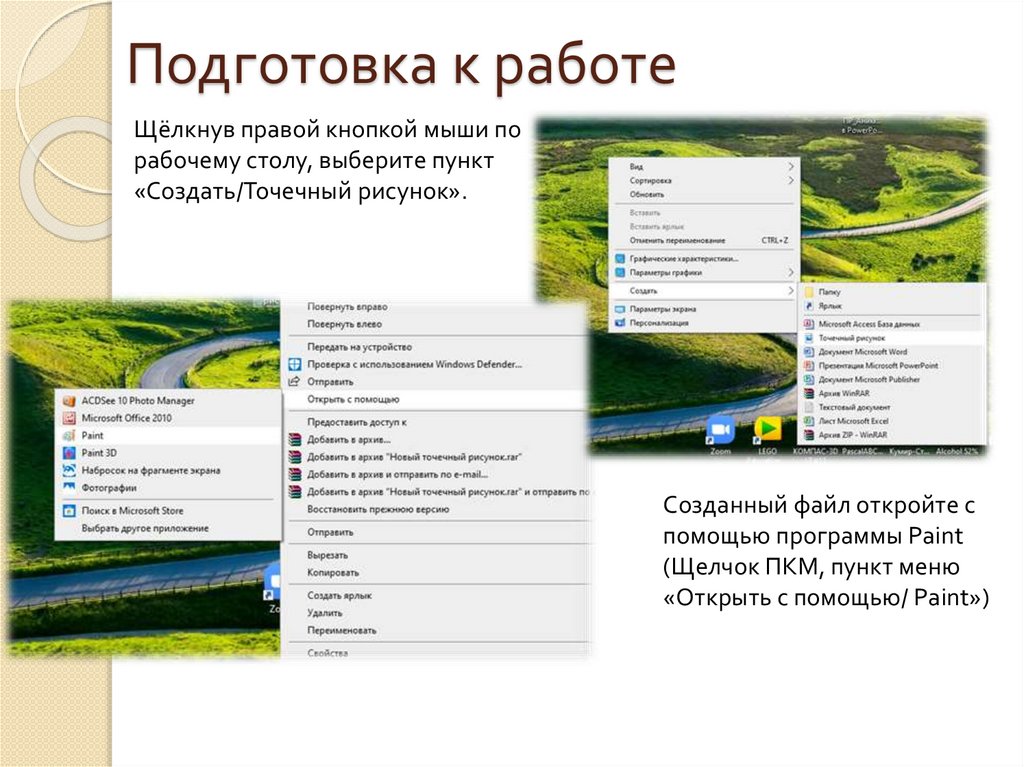This screenshot has height=767, width=1024.
Task: Expand the Создать submenu arrow
Action: (x=790, y=291)
